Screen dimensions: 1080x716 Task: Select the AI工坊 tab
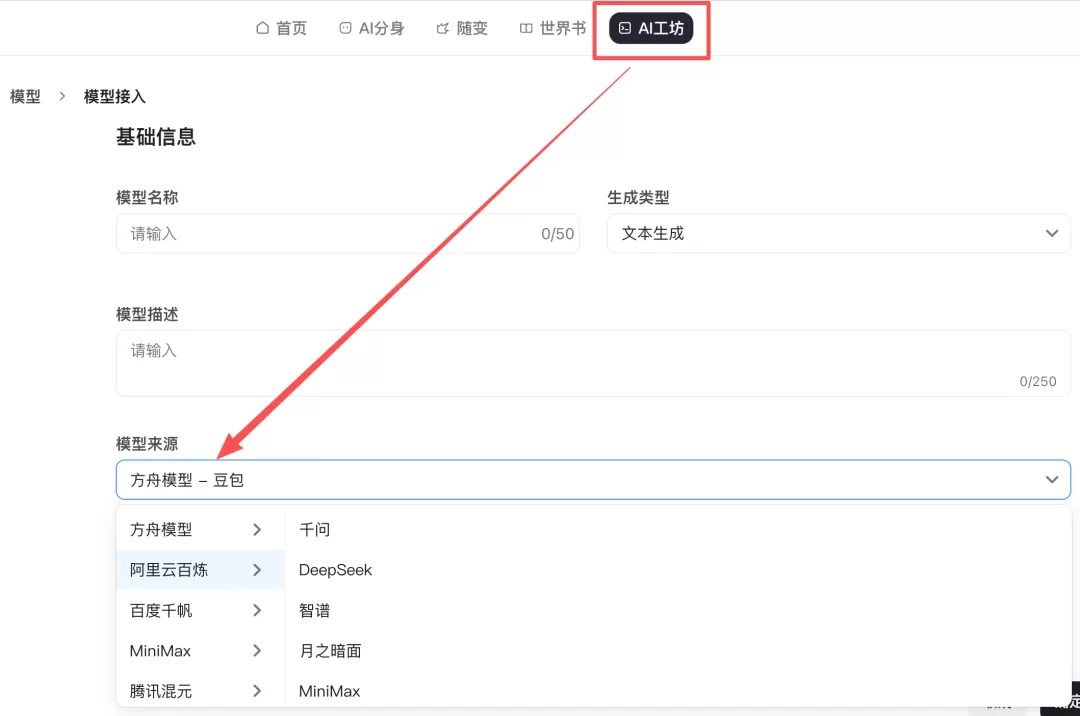pyautogui.click(x=651, y=28)
